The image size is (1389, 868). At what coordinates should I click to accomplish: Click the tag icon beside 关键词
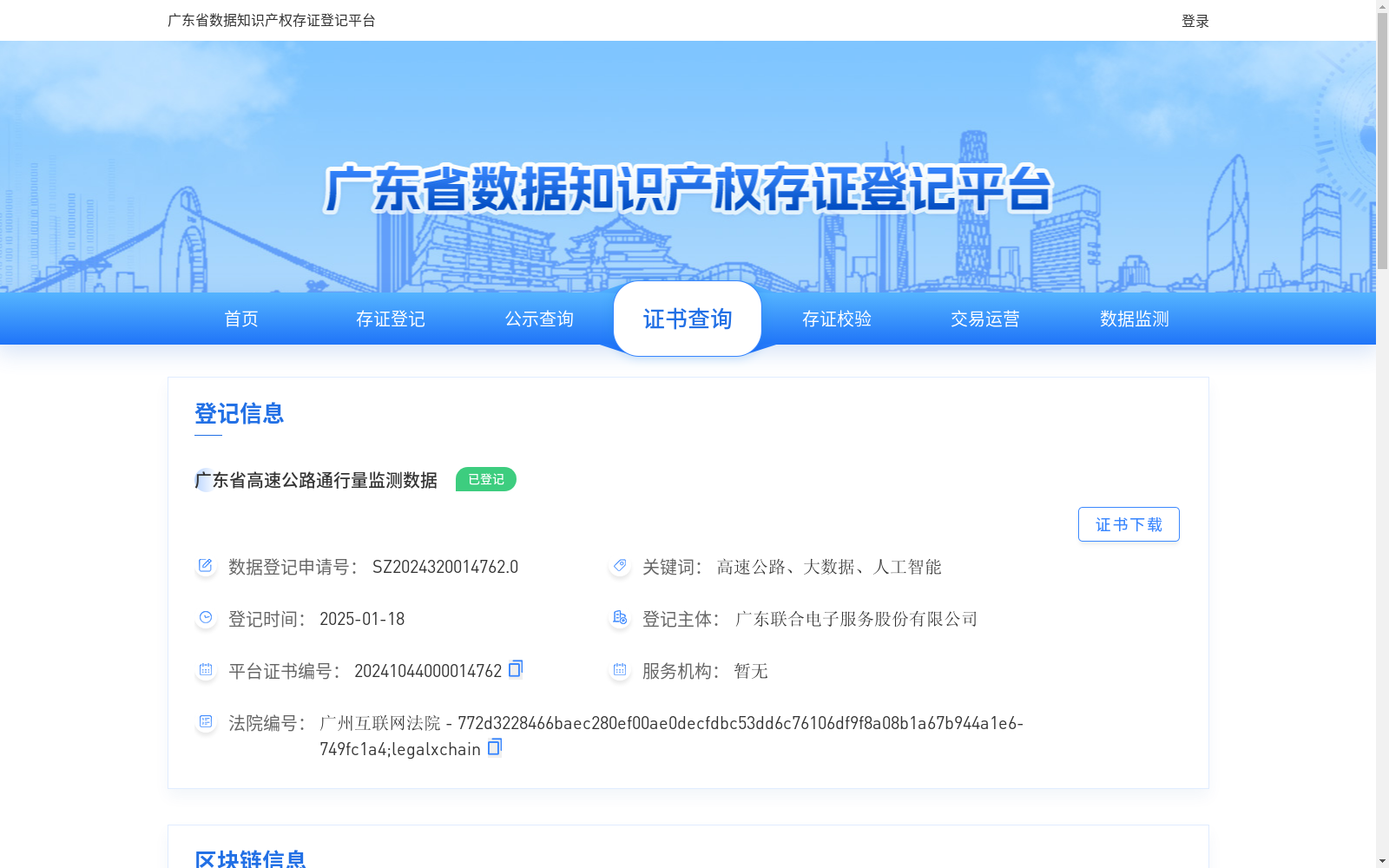coord(619,566)
